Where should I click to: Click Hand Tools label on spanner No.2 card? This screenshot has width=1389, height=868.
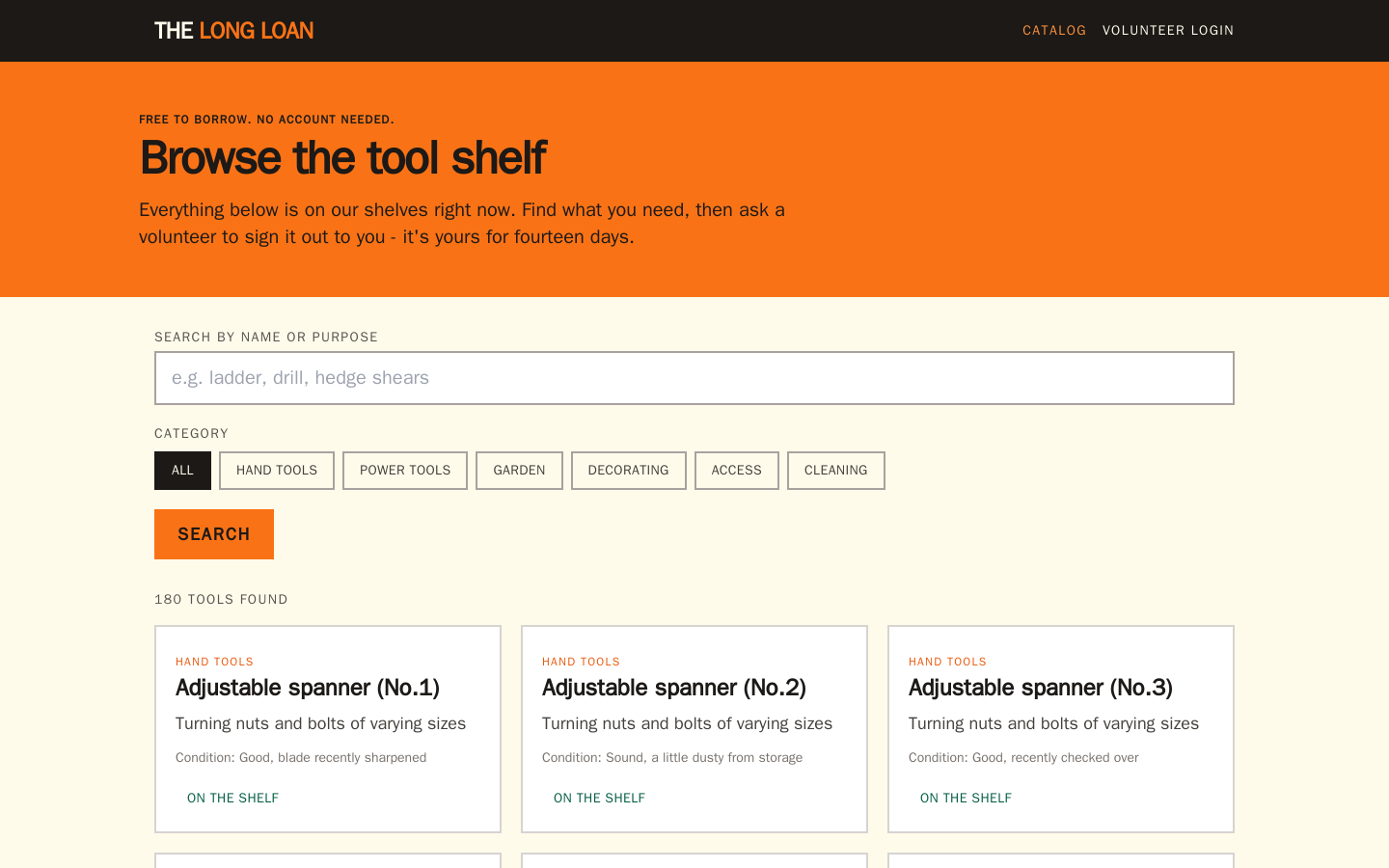(581, 662)
